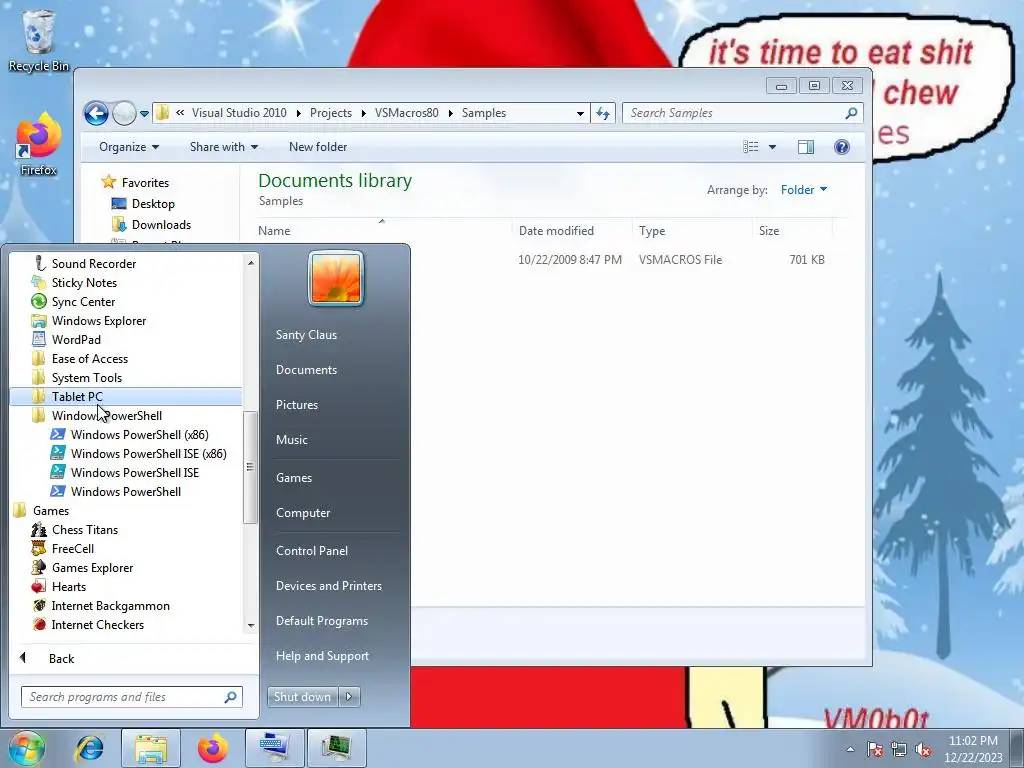Launch Windows PowerShell ISE
The image size is (1024, 768).
tap(135, 473)
